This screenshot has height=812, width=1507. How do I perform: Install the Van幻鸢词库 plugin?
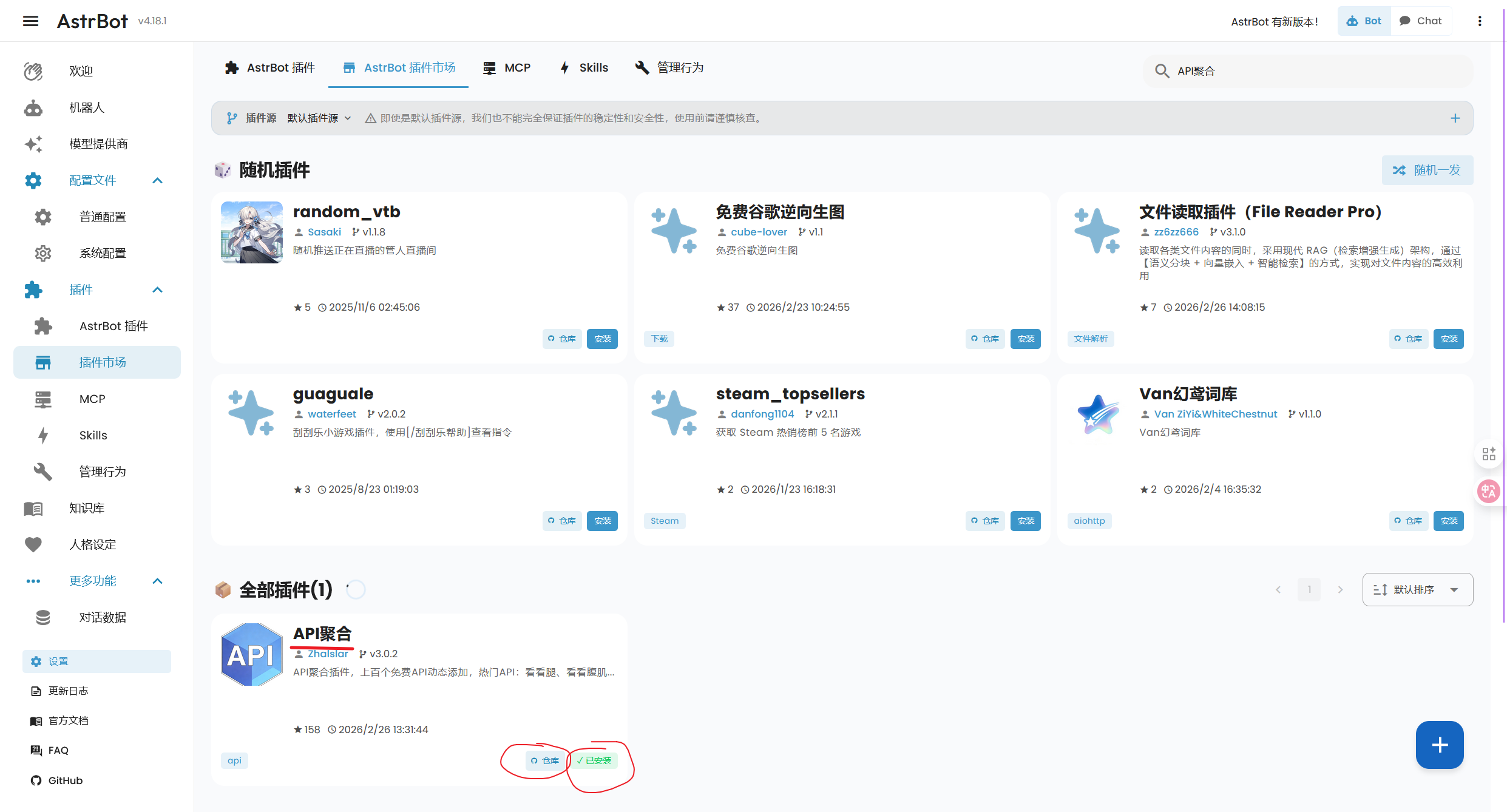1448,521
